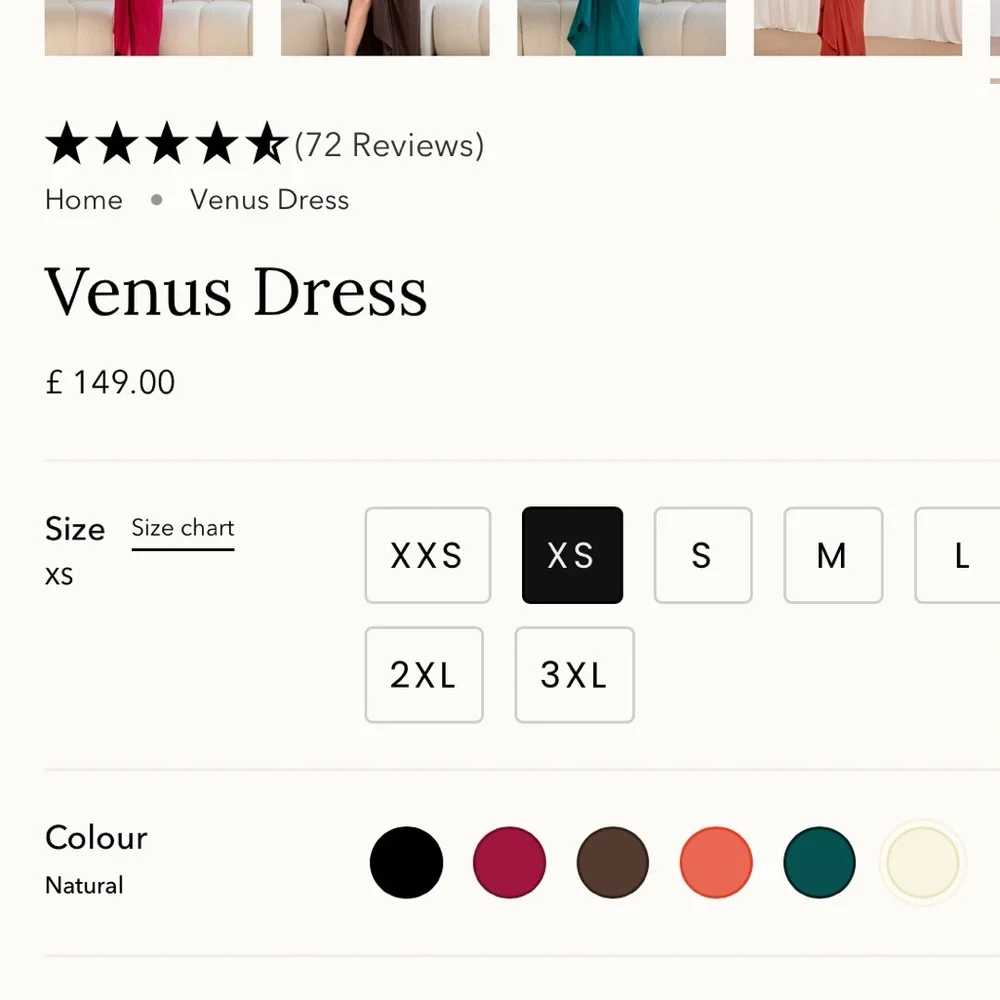Choose the burgundy colour swatch
Image resolution: width=1000 pixels, height=1000 pixels.
(x=510, y=862)
